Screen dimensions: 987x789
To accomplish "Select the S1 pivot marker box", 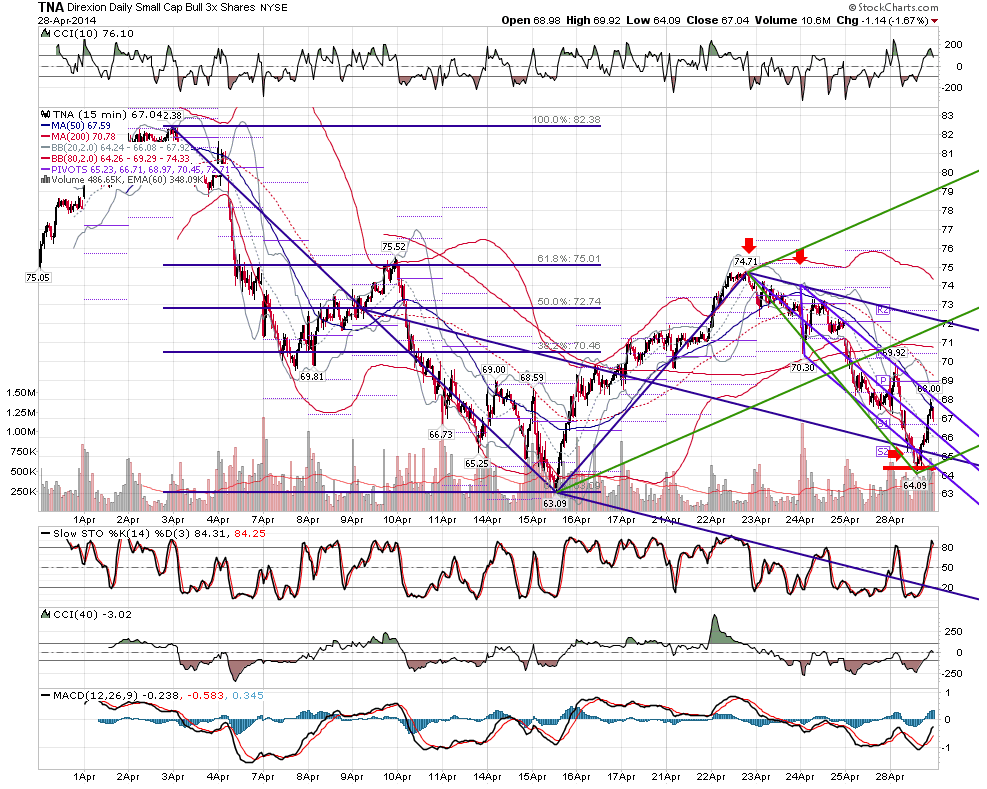I will [883, 423].
